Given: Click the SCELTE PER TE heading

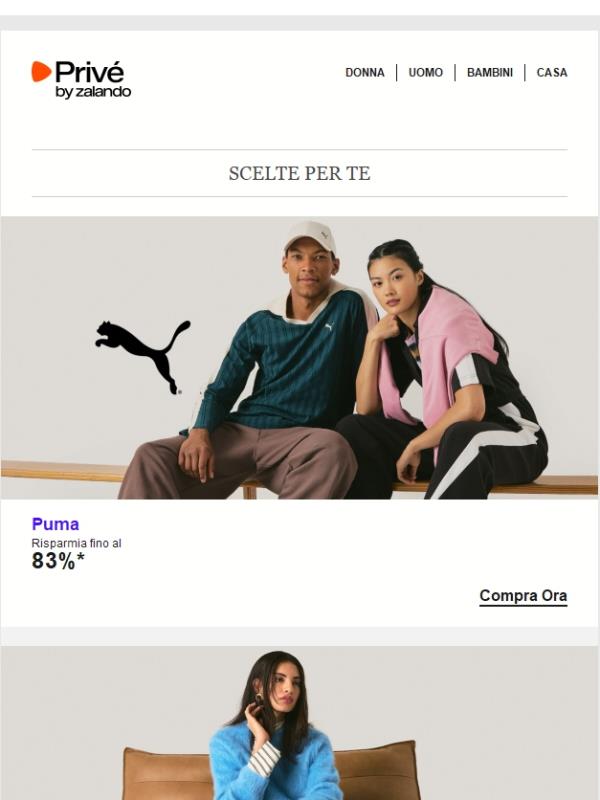Looking at the screenshot, I should (x=299, y=173).
